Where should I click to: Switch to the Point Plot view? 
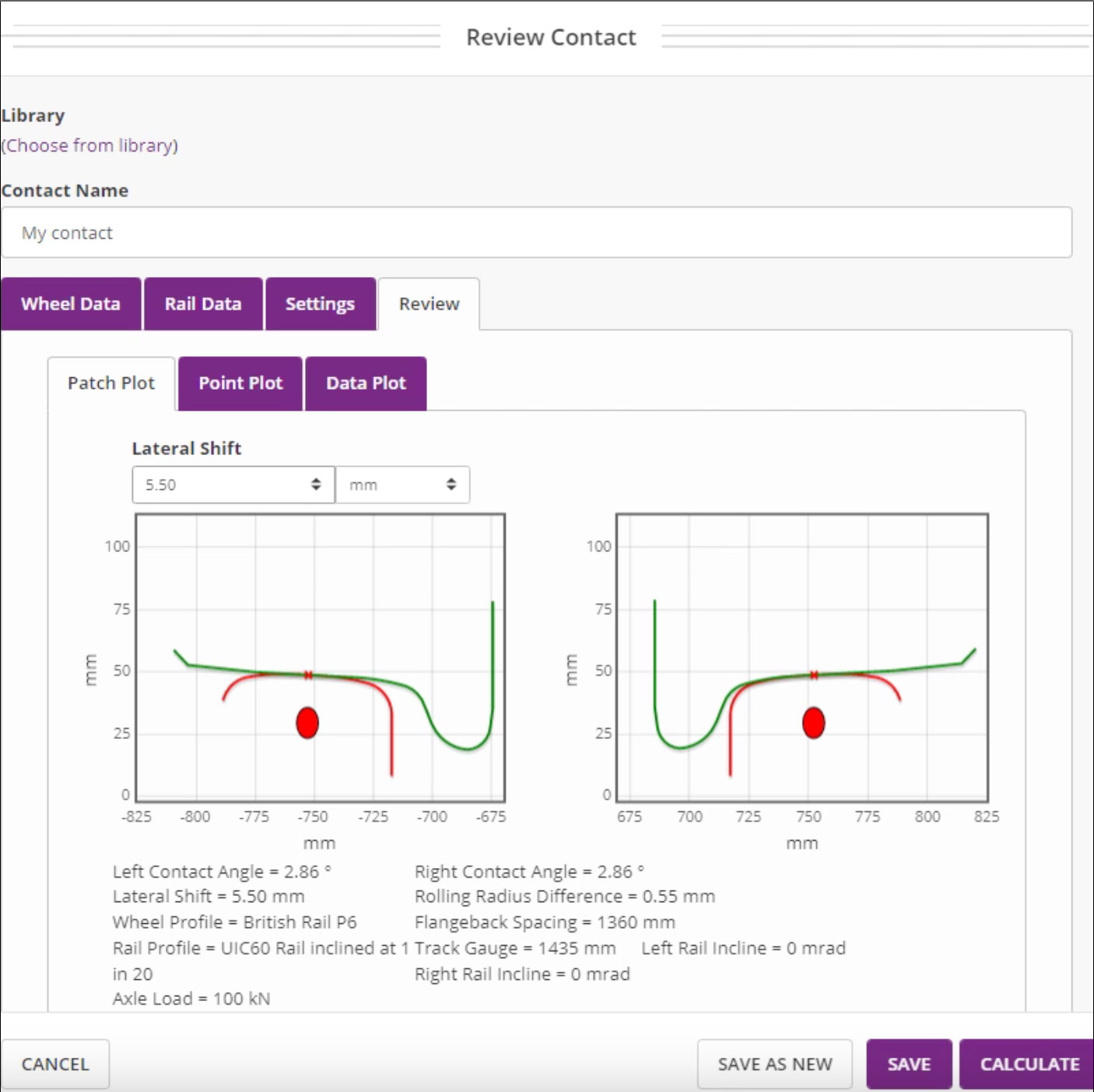point(240,383)
